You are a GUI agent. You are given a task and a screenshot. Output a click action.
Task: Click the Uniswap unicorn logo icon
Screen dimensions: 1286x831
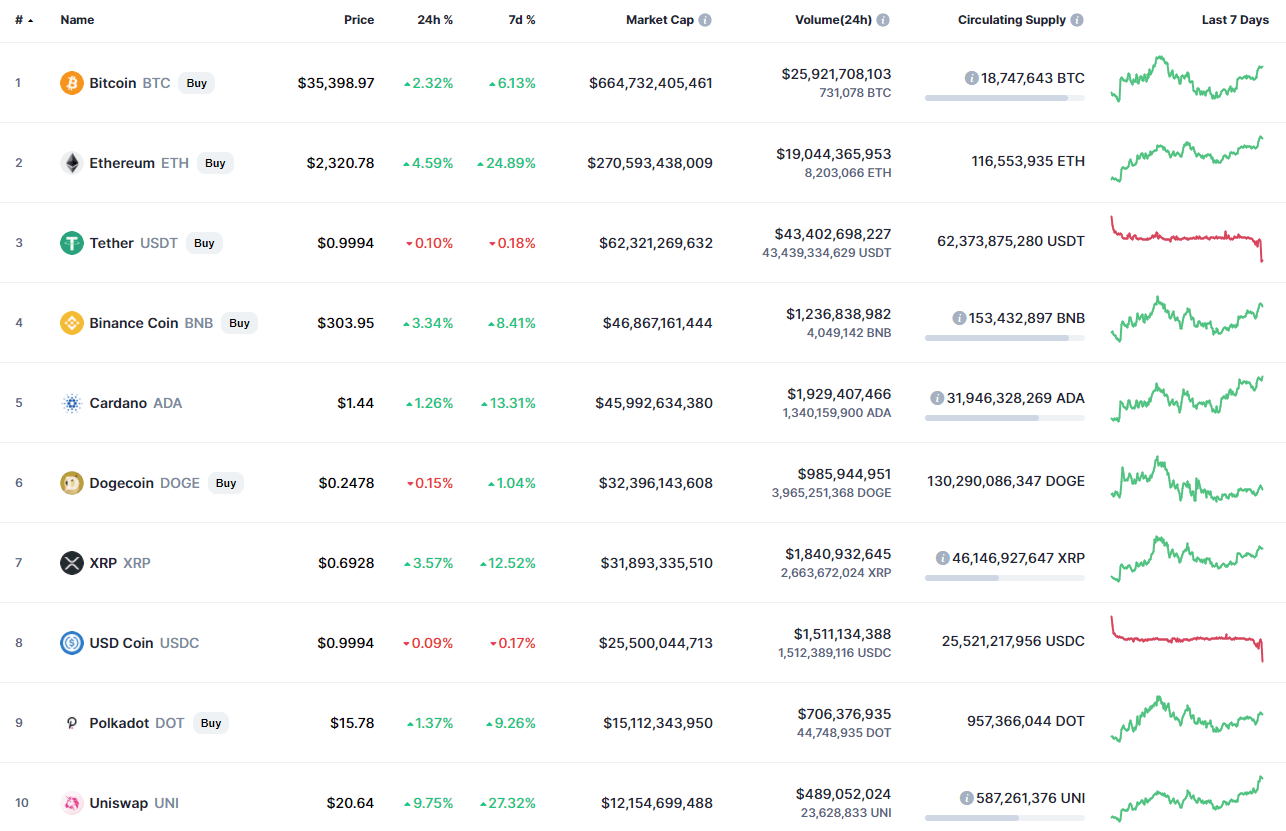(71, 803)
